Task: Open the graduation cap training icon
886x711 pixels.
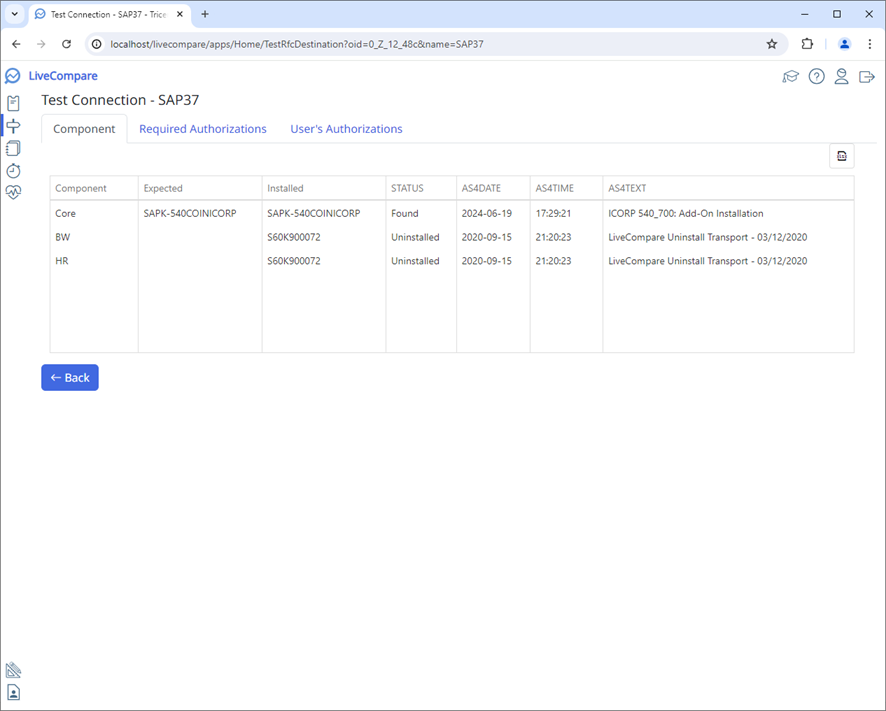Action: coord(790,77)
